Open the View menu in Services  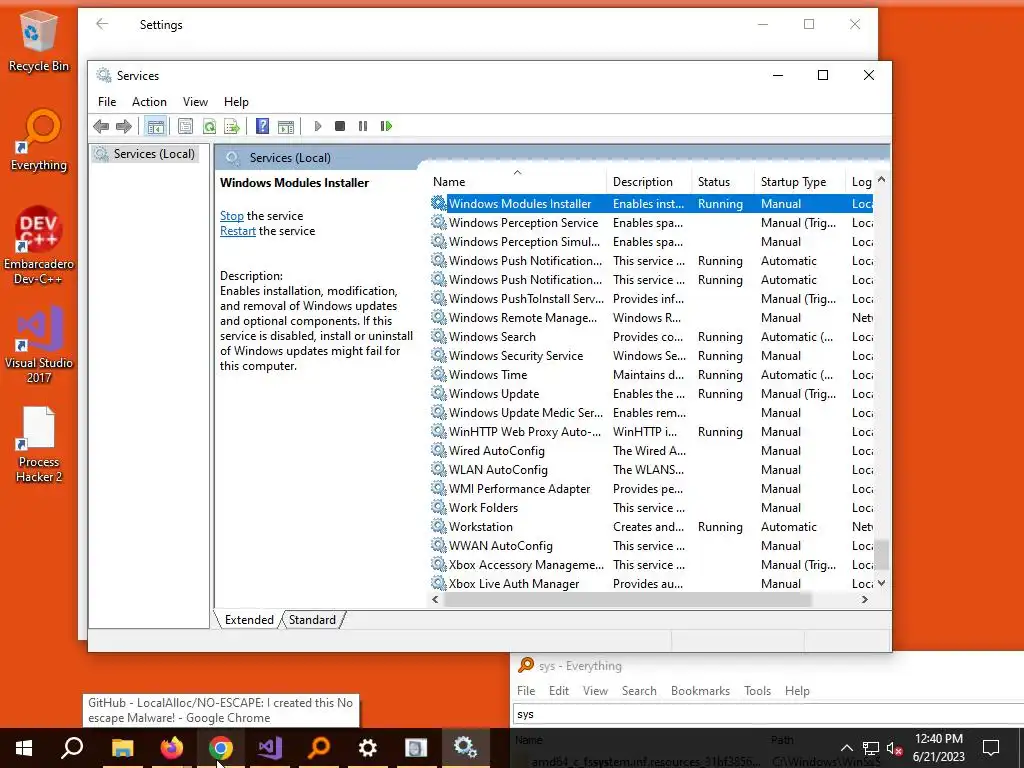tap(195, 102)
